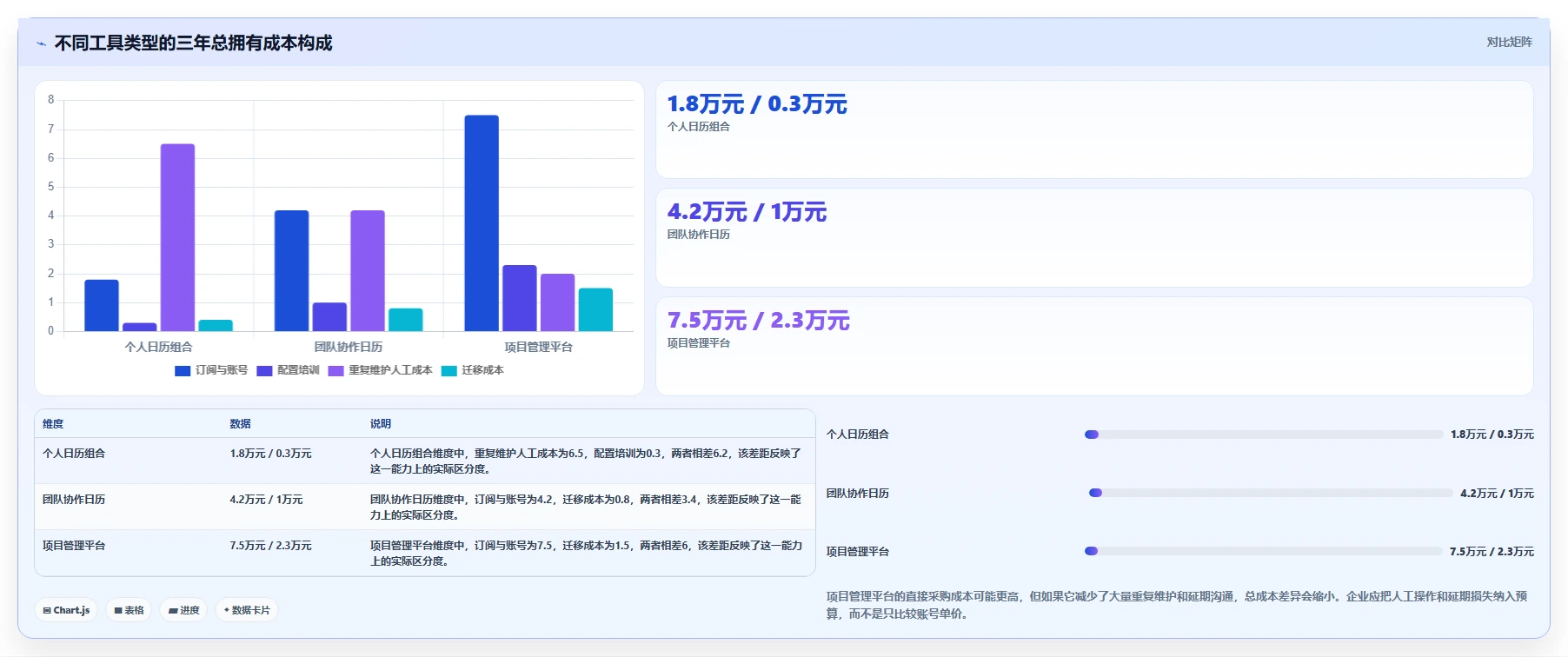Click 4.2万元 / 1万元 value beside progress bar

1497,494
